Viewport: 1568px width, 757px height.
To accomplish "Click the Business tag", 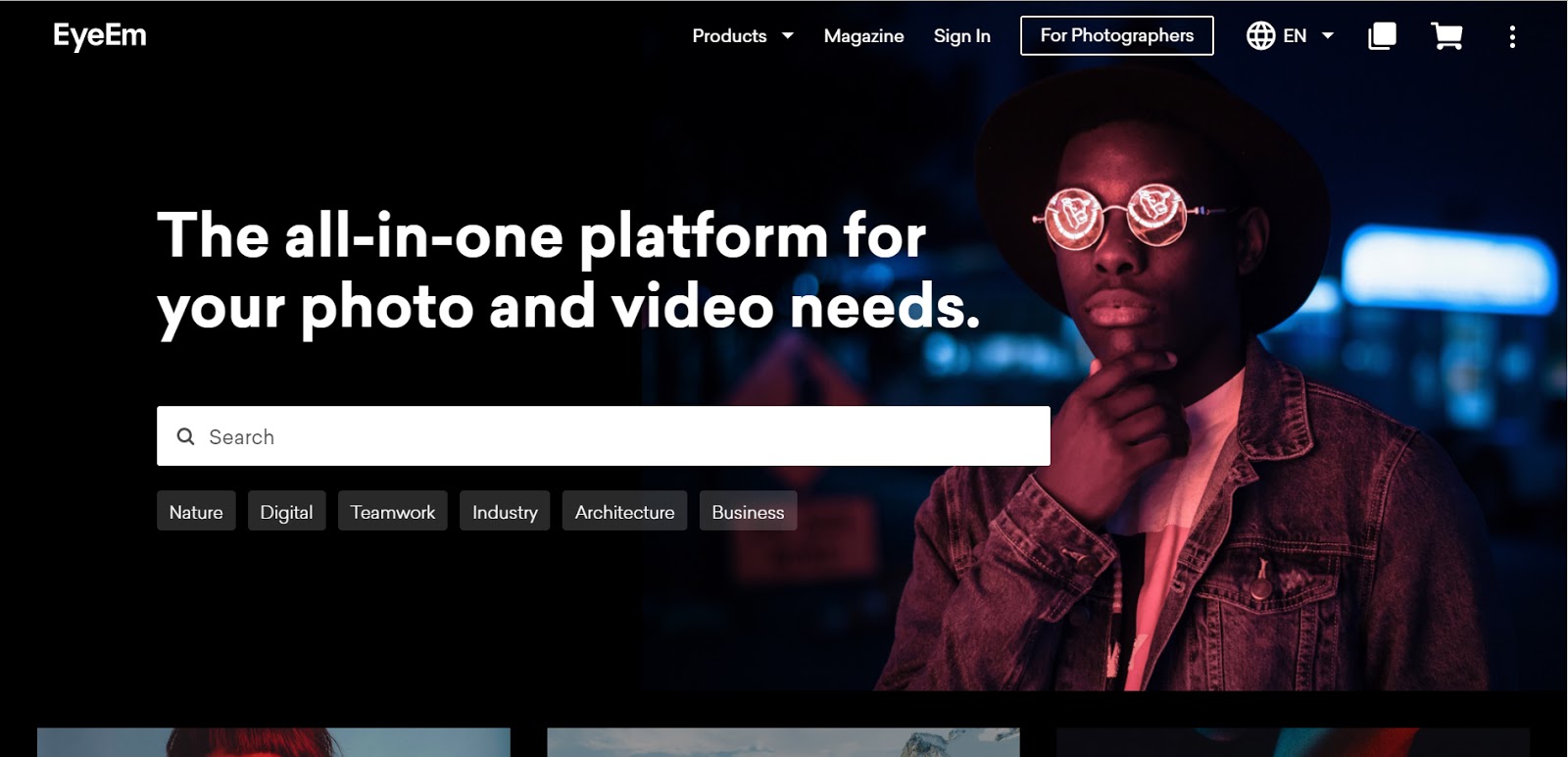I will [748, 512].
